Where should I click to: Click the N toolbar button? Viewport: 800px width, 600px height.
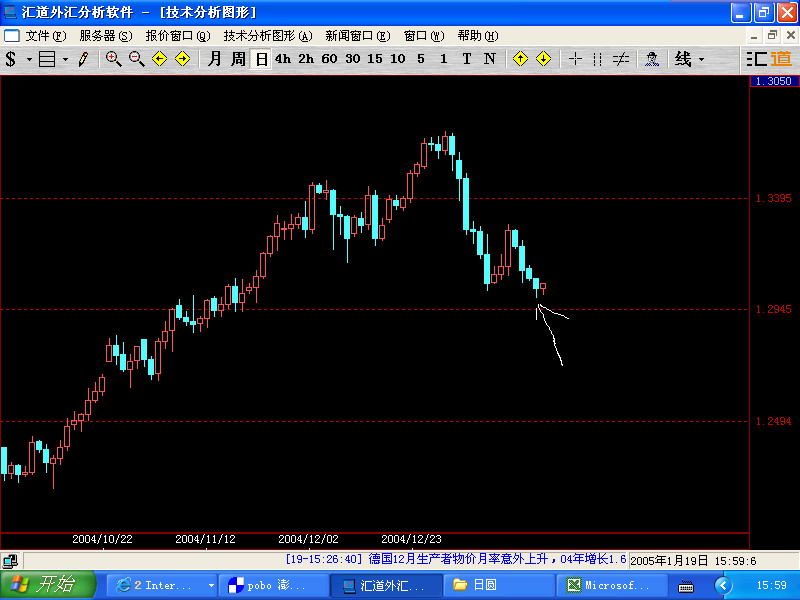(490, 59)
